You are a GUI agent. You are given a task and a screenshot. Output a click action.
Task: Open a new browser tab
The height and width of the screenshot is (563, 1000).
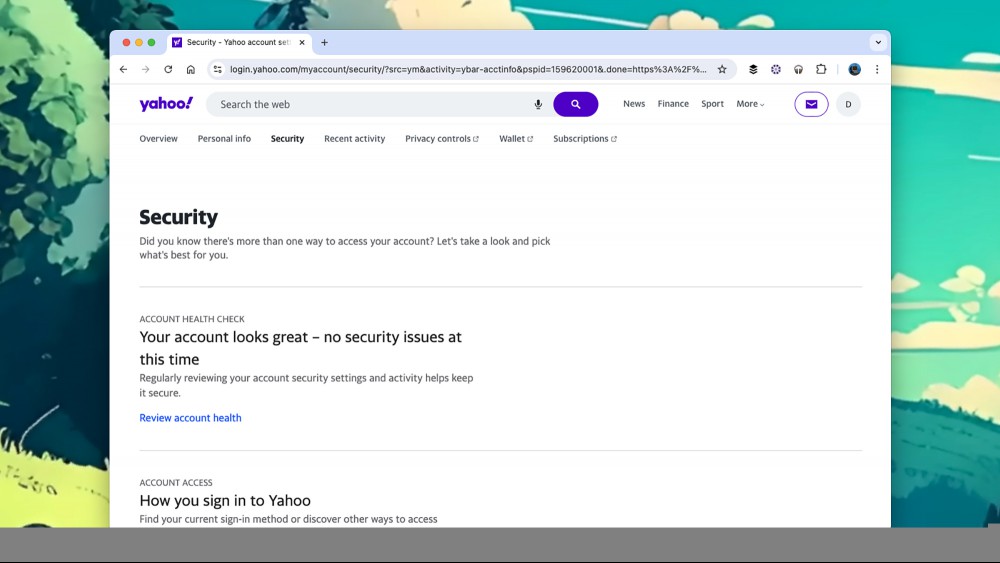[325, 43]
